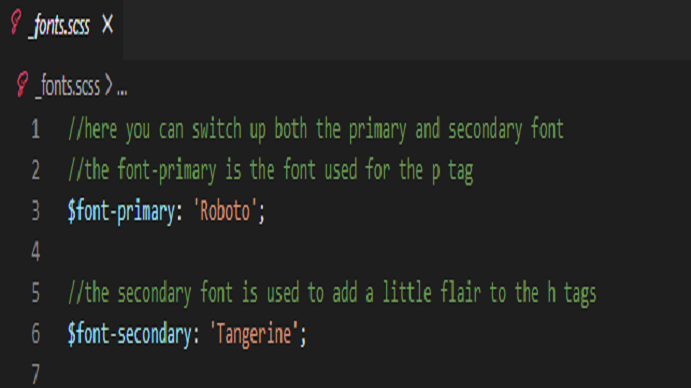691x388 pixels.
Task: Place cursor on empty line 4
Action: (353, 252)
